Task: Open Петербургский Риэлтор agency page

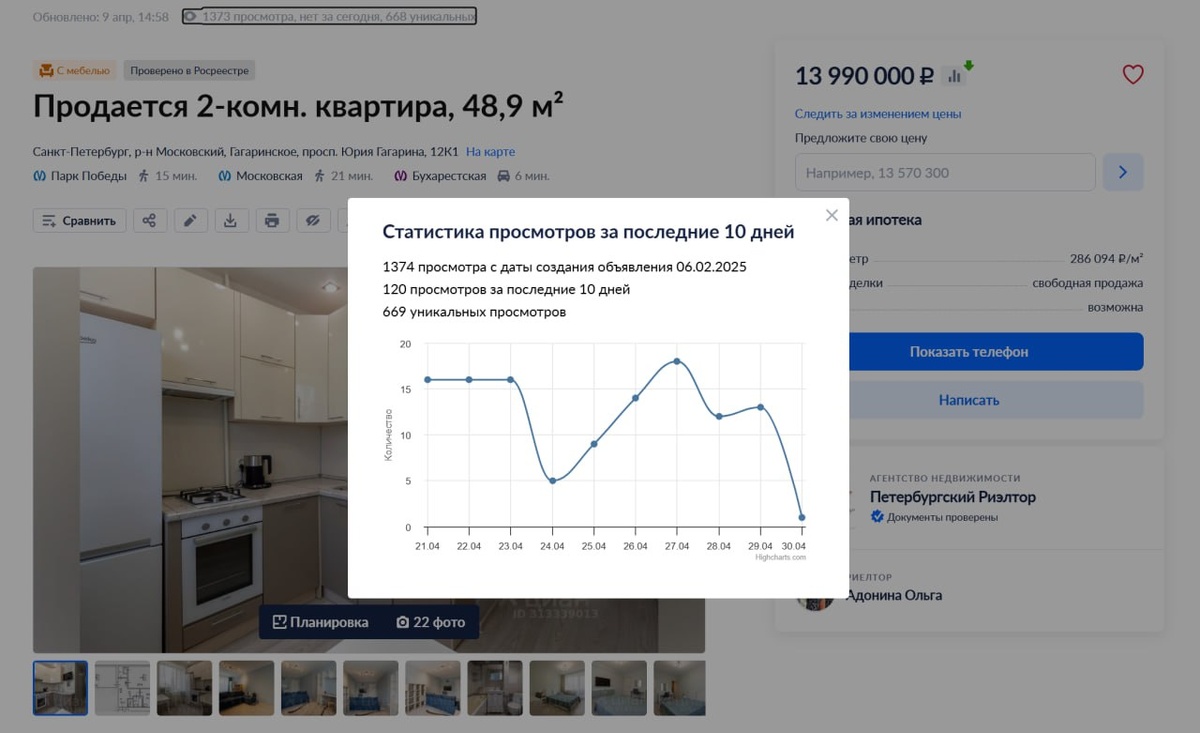Action: click(953, 497)
